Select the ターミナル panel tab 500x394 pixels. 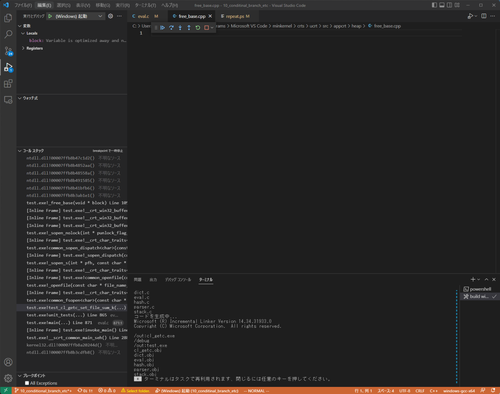(x=206, y=280)
